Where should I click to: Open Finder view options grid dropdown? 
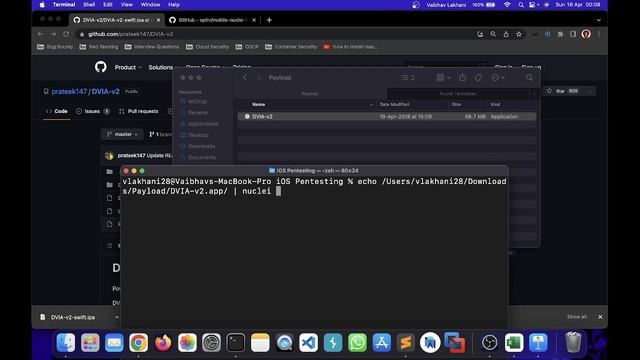(x=443, y=77)
